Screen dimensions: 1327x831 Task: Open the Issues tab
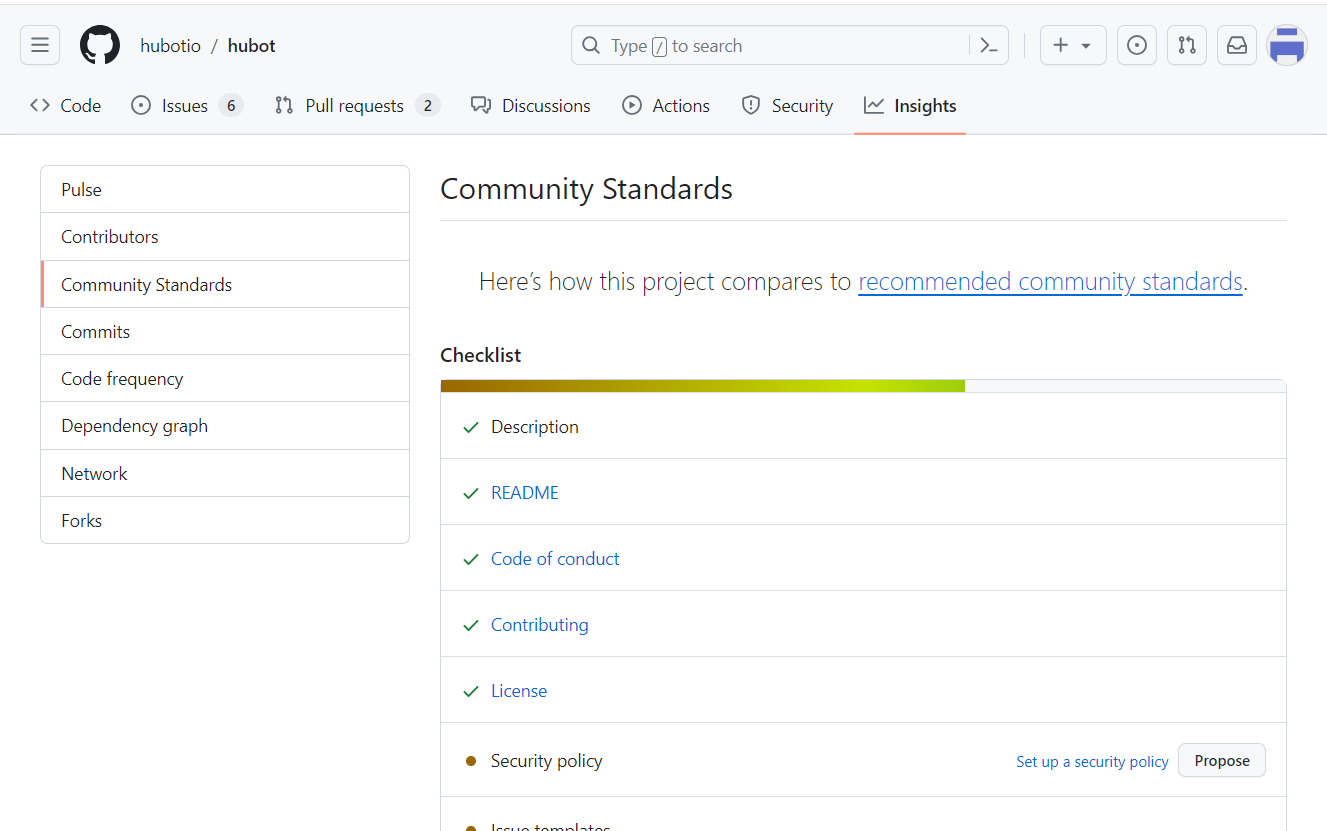click(187, 106)
